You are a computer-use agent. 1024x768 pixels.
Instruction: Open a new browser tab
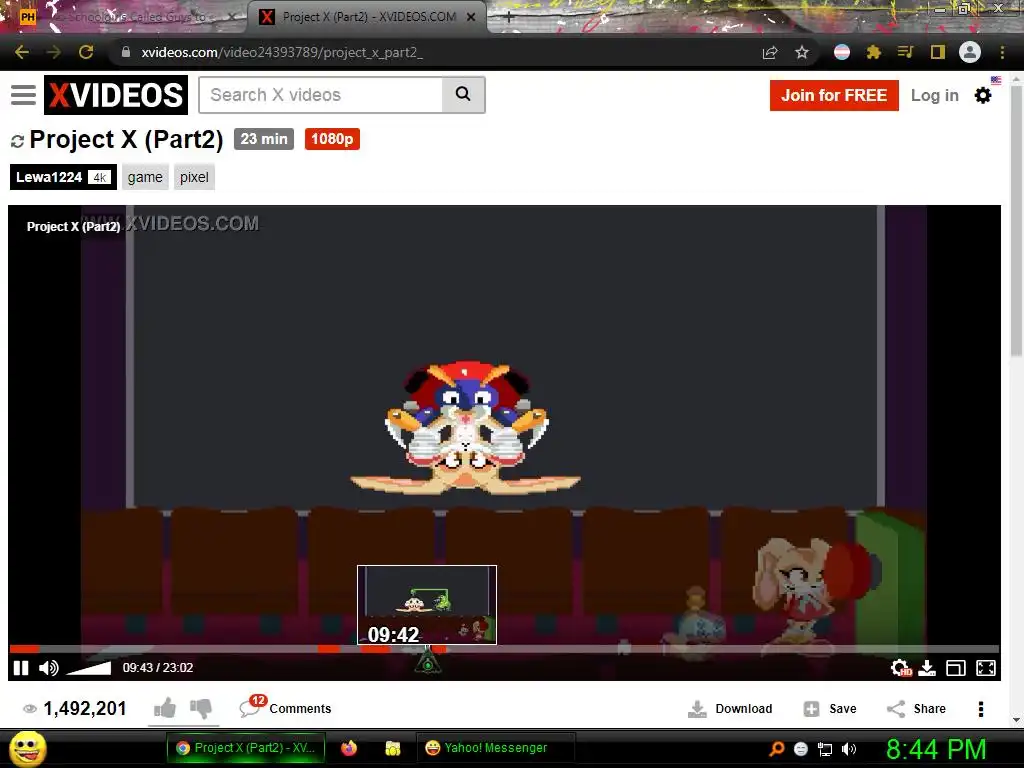point(509,17)
